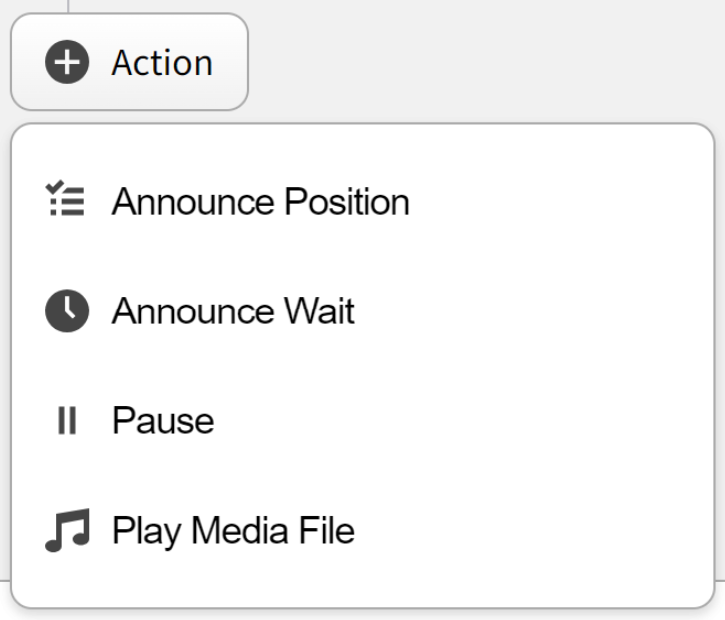Choose Announce Wait from the action list
This screenshot has width=725, height=620.
(233, 311)
